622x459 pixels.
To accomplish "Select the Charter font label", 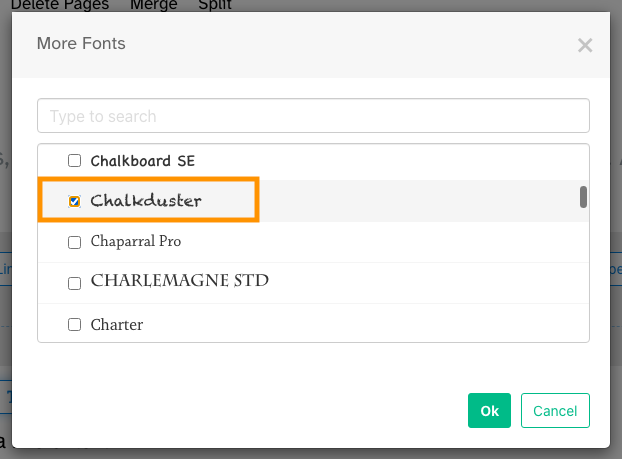I will click(116, 324).
